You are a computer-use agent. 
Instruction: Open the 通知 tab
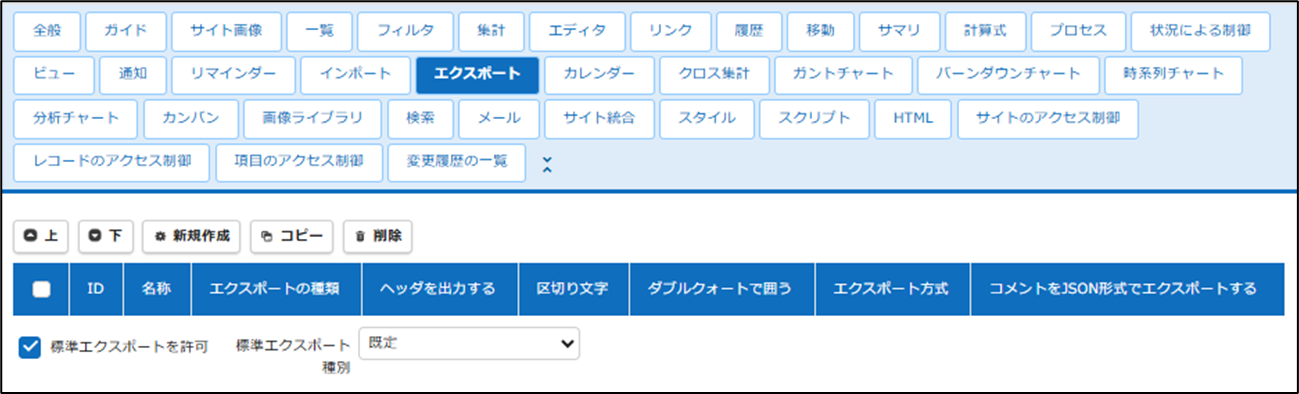(132, 74)
